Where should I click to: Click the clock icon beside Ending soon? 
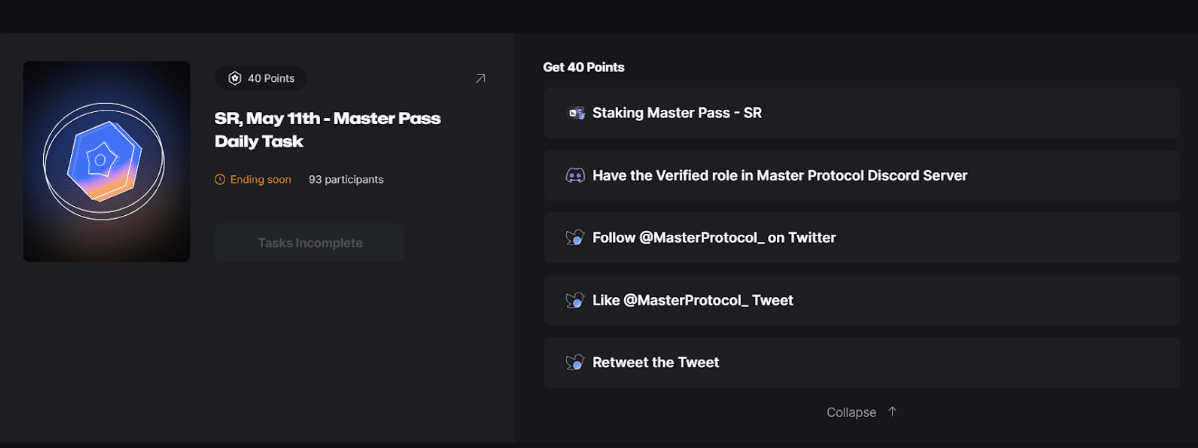click(220, 180)
